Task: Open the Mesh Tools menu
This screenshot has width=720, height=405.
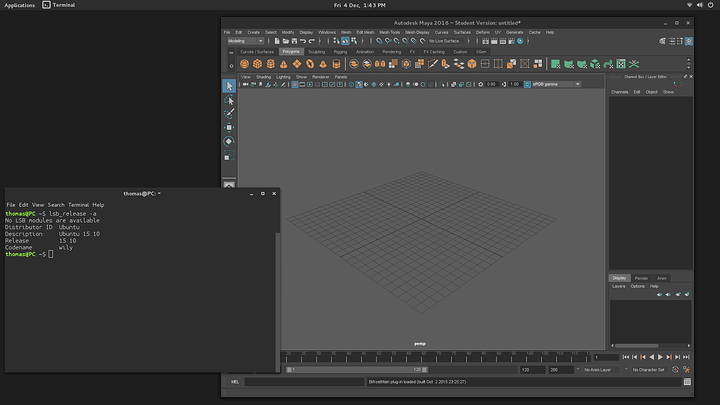Action: pyautogui.click(x=389, y=32)
